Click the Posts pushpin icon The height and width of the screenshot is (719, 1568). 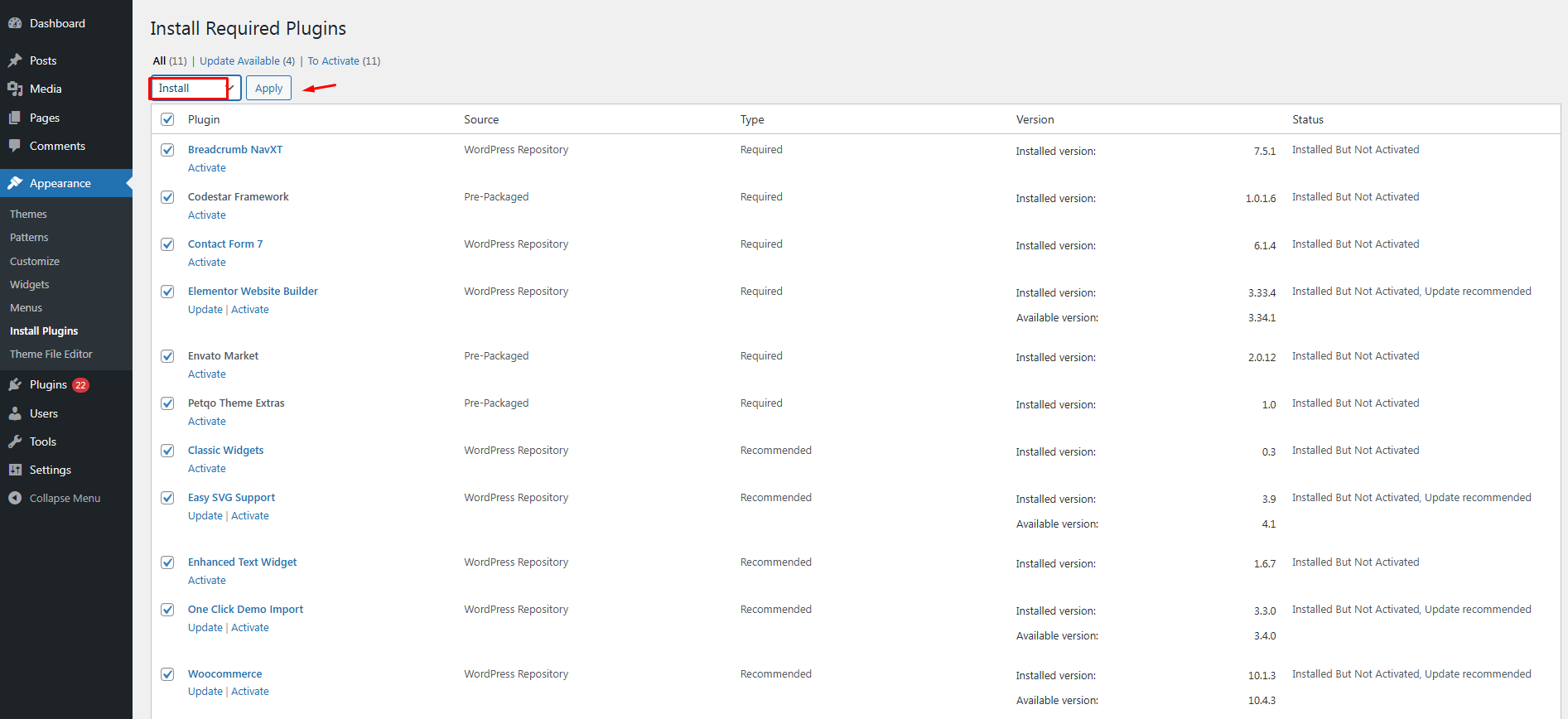coord(15,60)
